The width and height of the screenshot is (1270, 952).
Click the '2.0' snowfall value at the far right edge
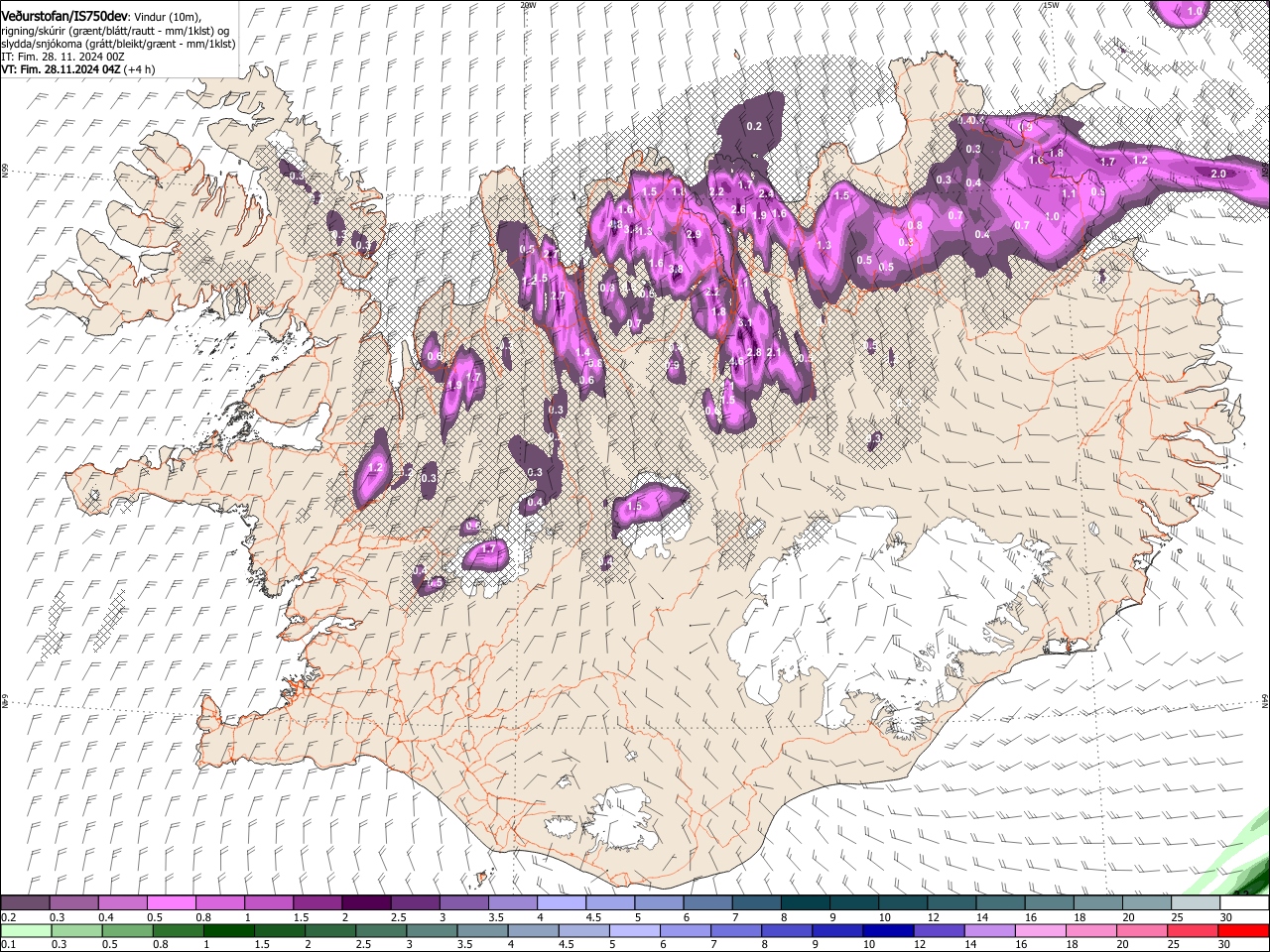pyautogui.click(x=1219, y=174)
